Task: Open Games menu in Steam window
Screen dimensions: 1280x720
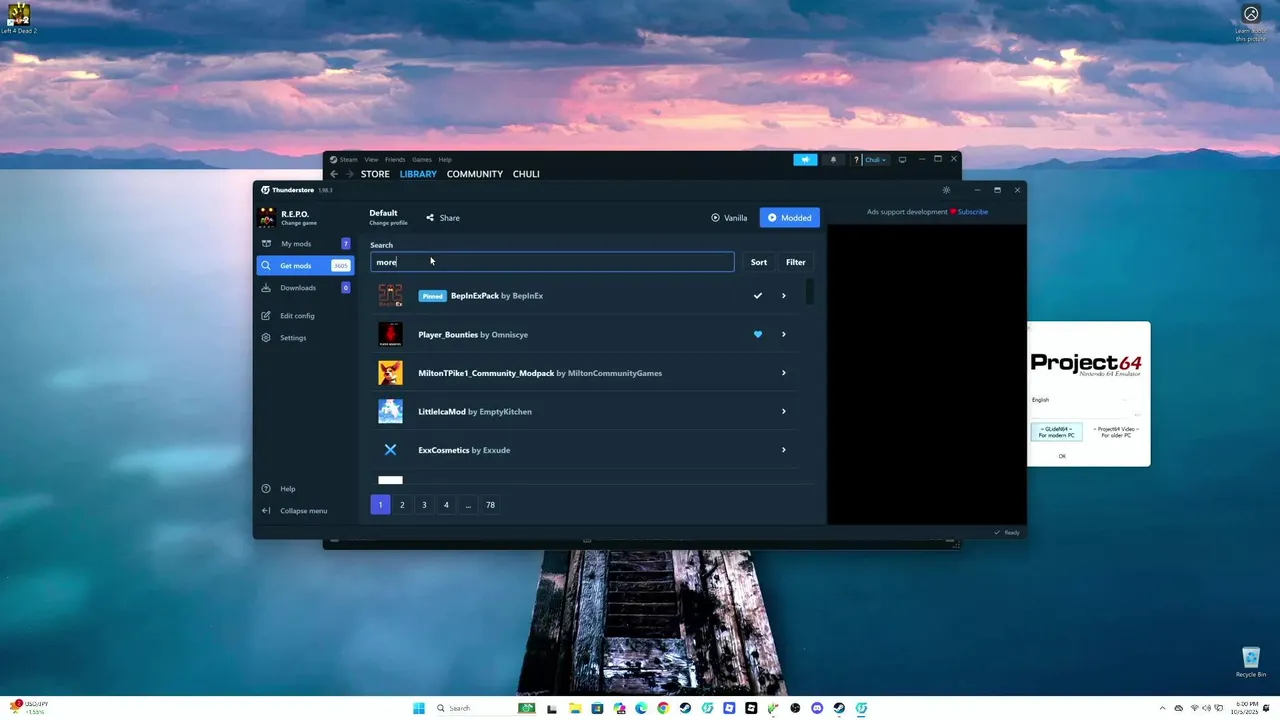Action: [422, 160]
